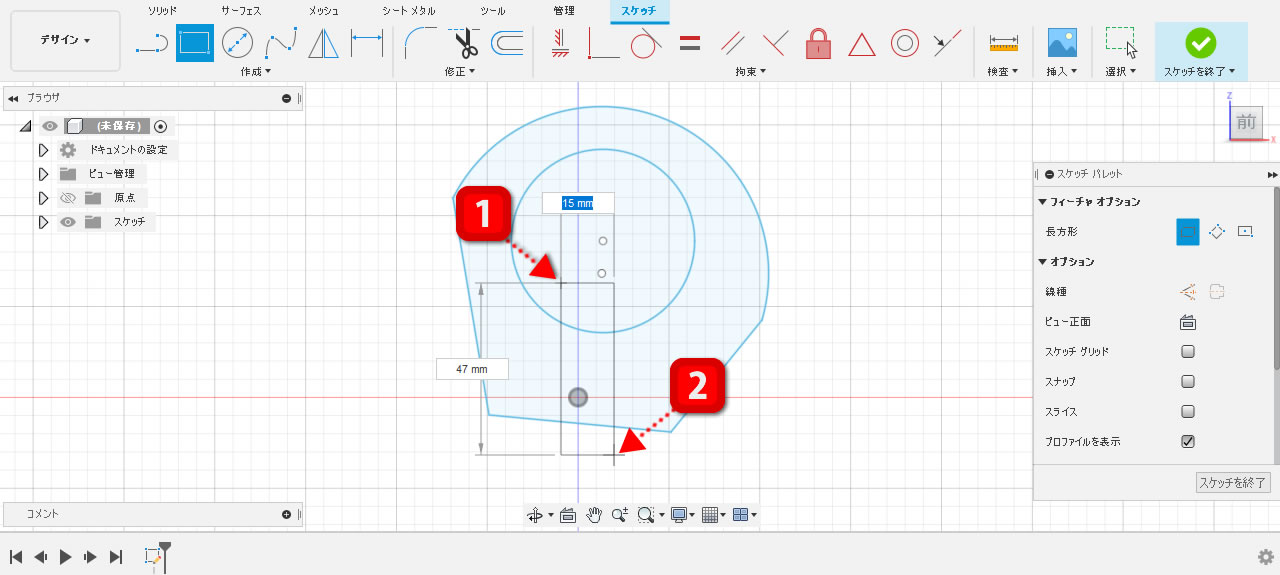Switch to the サーフェス tab
Screen dimensions: 1280x575
[241, 11]
